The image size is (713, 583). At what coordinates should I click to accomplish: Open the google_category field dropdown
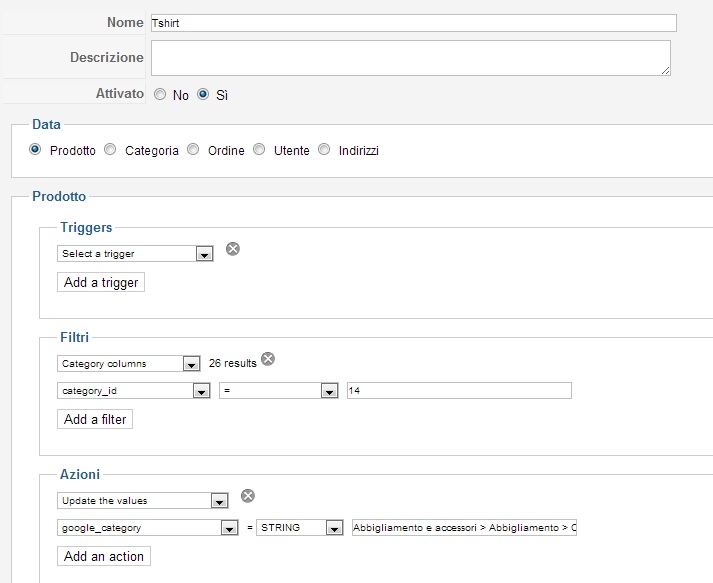click(148, 528)
